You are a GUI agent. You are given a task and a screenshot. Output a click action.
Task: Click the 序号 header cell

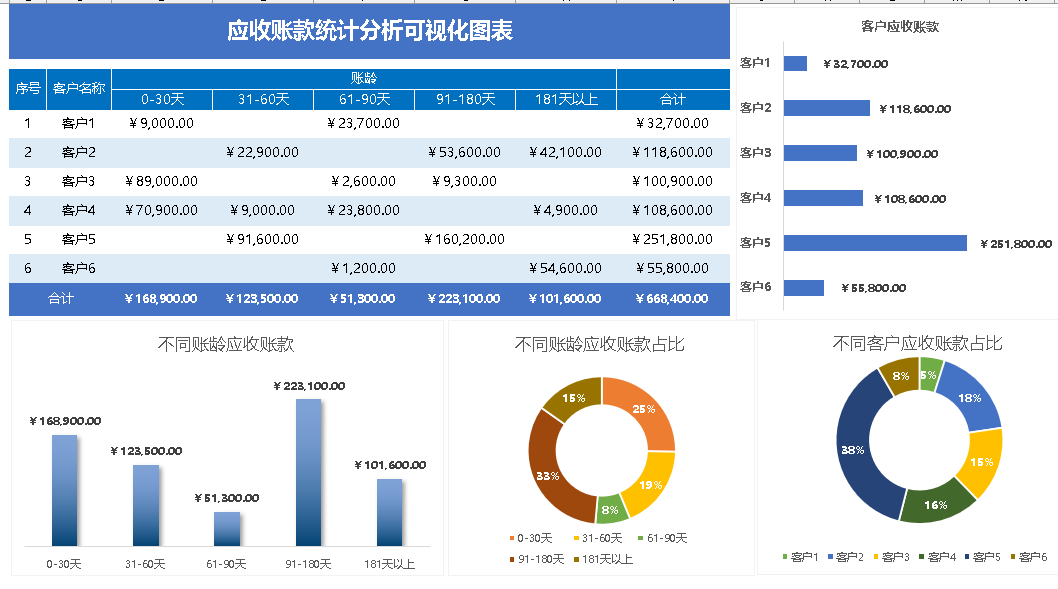[28, 89]
